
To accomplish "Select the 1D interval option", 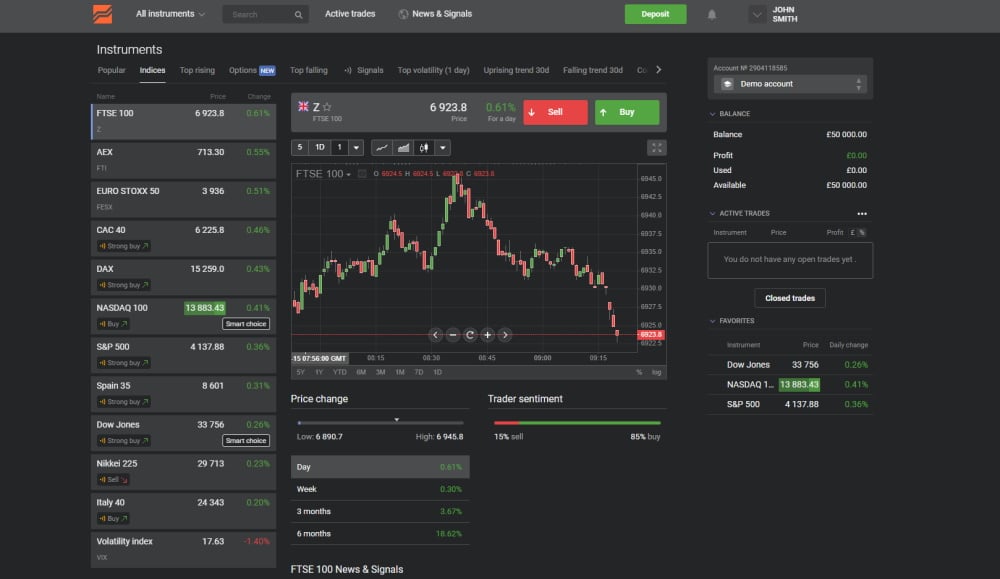I will [320, 148].
